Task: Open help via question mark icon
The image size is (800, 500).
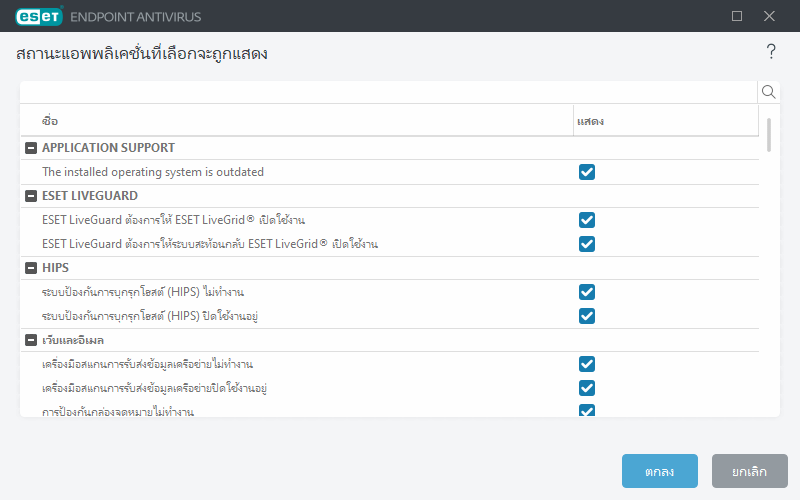Action: tap(771, 52)
